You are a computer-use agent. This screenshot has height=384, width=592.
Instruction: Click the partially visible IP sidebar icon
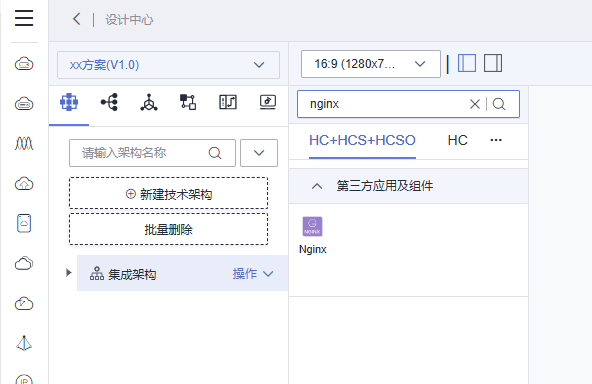24,379
